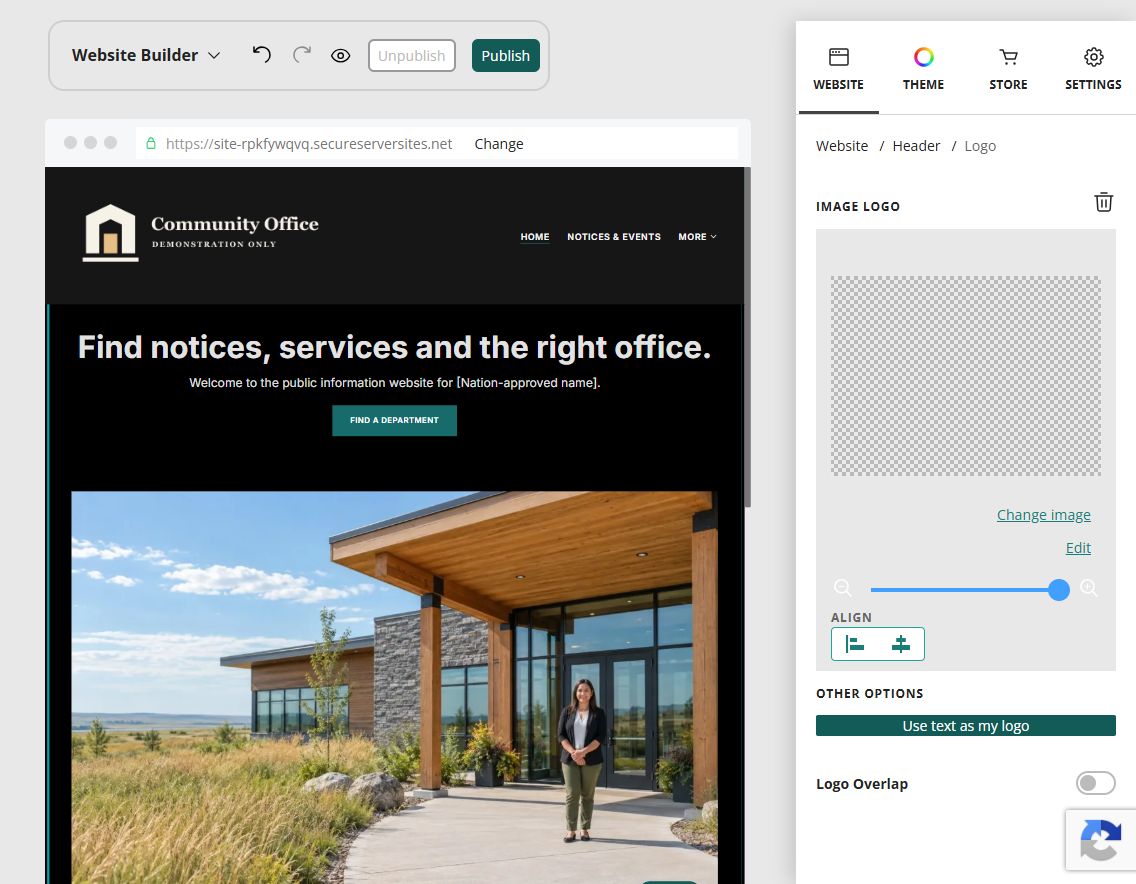Click the preview pane vertical scrollbar
This screenshot has width=1136, height=884.
747,337
